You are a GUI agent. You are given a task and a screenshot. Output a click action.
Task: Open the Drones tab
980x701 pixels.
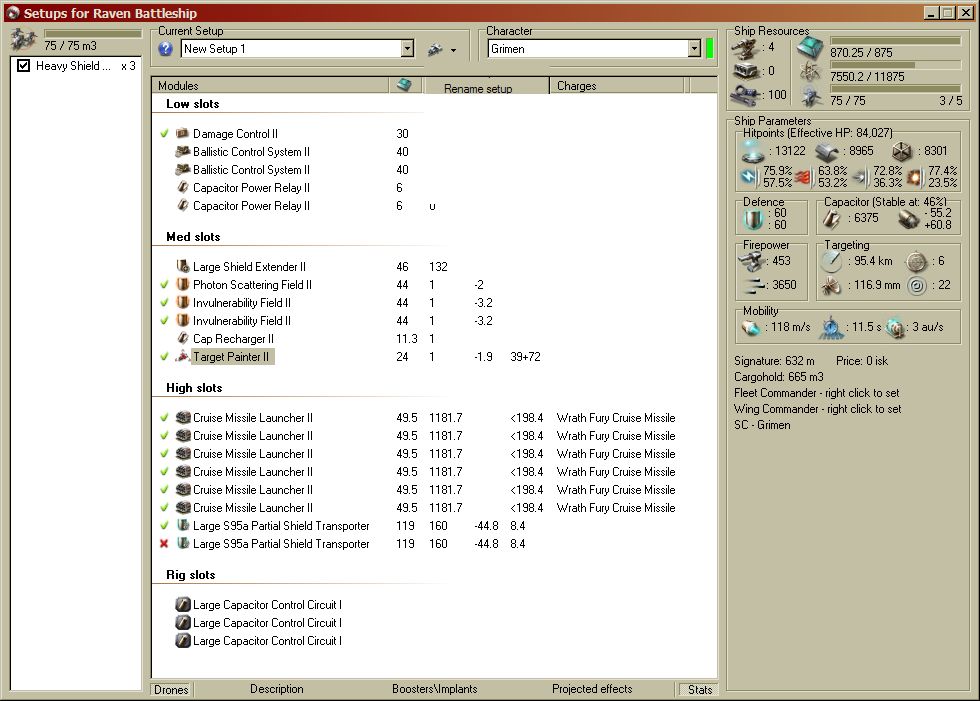(x=171, y=690)
